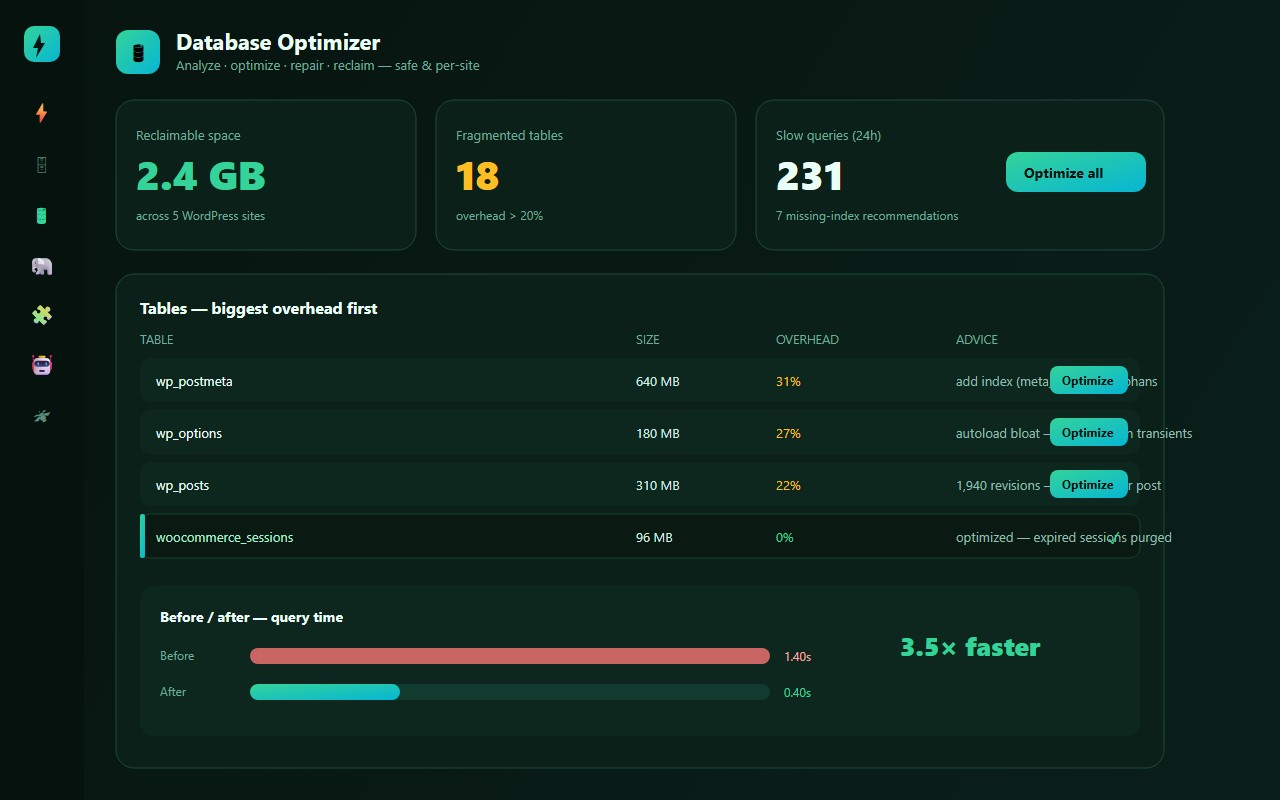Screen dimensions: 1280x800
Task: Open the satellite sidebar icon
Action: [42, 416]
